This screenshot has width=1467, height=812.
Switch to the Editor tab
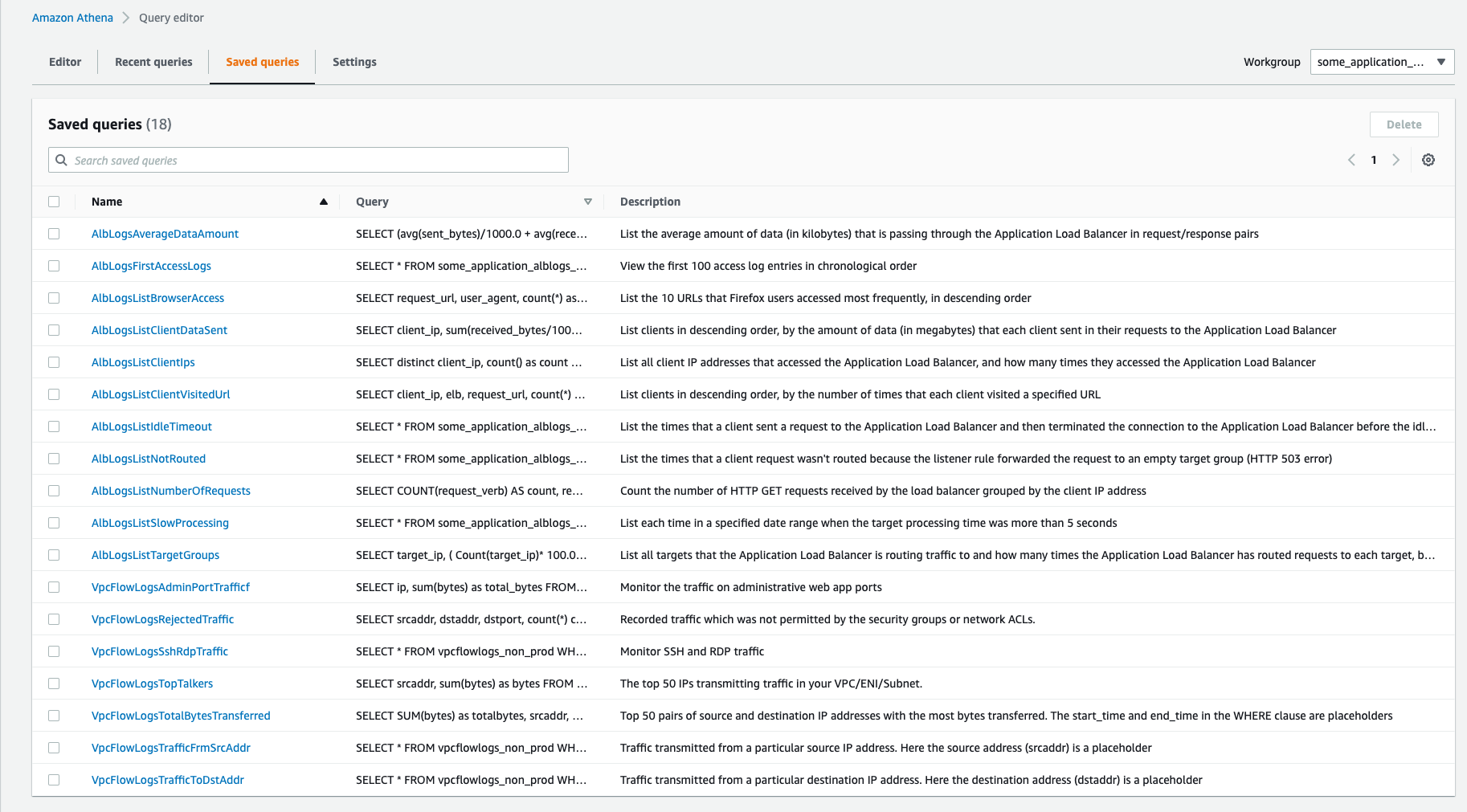point(65,62)
